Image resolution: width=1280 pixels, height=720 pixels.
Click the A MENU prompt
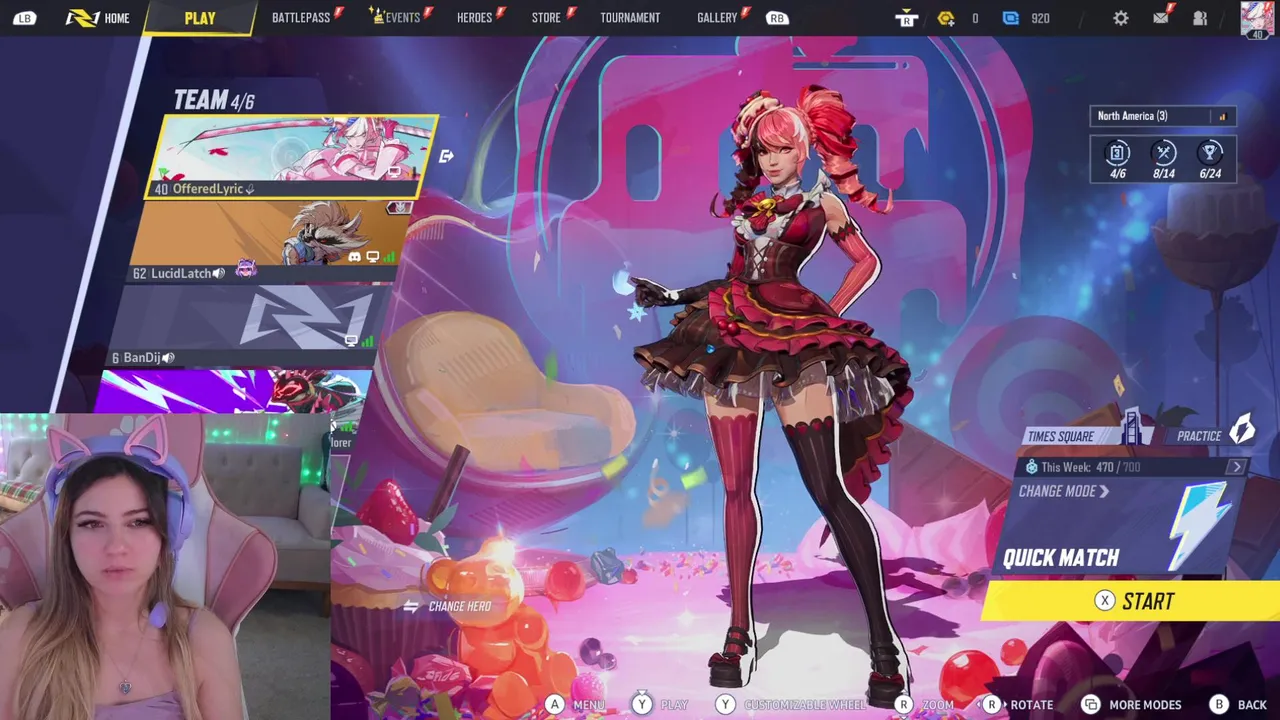pyautogui.click(x=575, y=705)
